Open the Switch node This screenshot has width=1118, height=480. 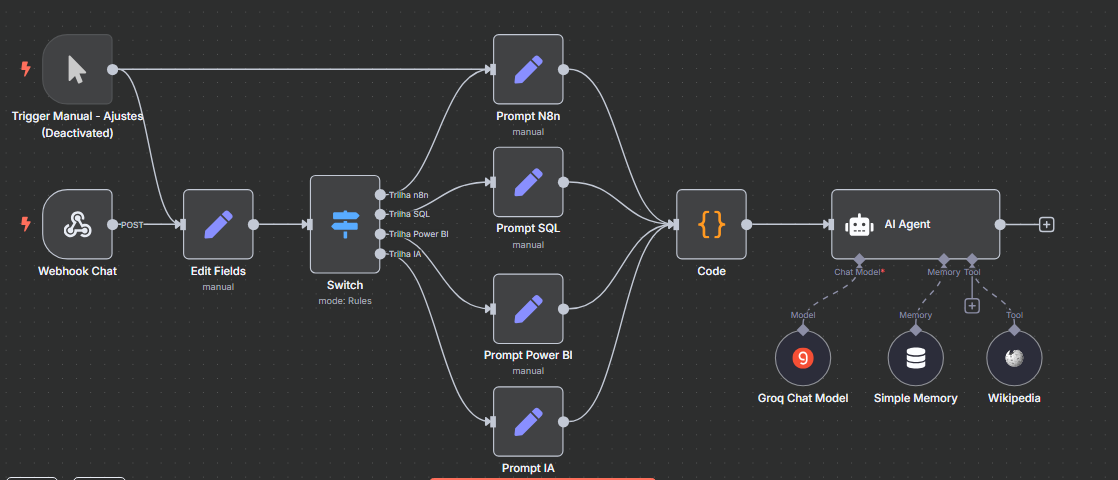tap(345, 224)
